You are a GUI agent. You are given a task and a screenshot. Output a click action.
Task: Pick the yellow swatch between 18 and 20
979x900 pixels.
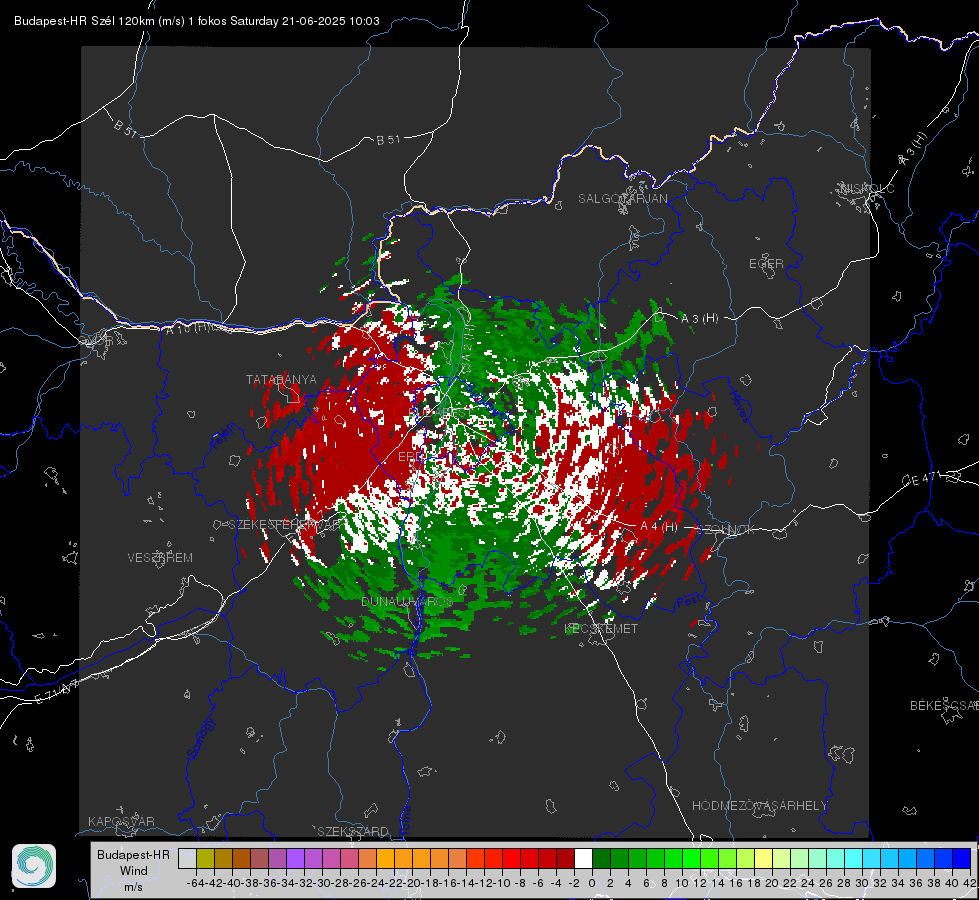tap(763, 858)
